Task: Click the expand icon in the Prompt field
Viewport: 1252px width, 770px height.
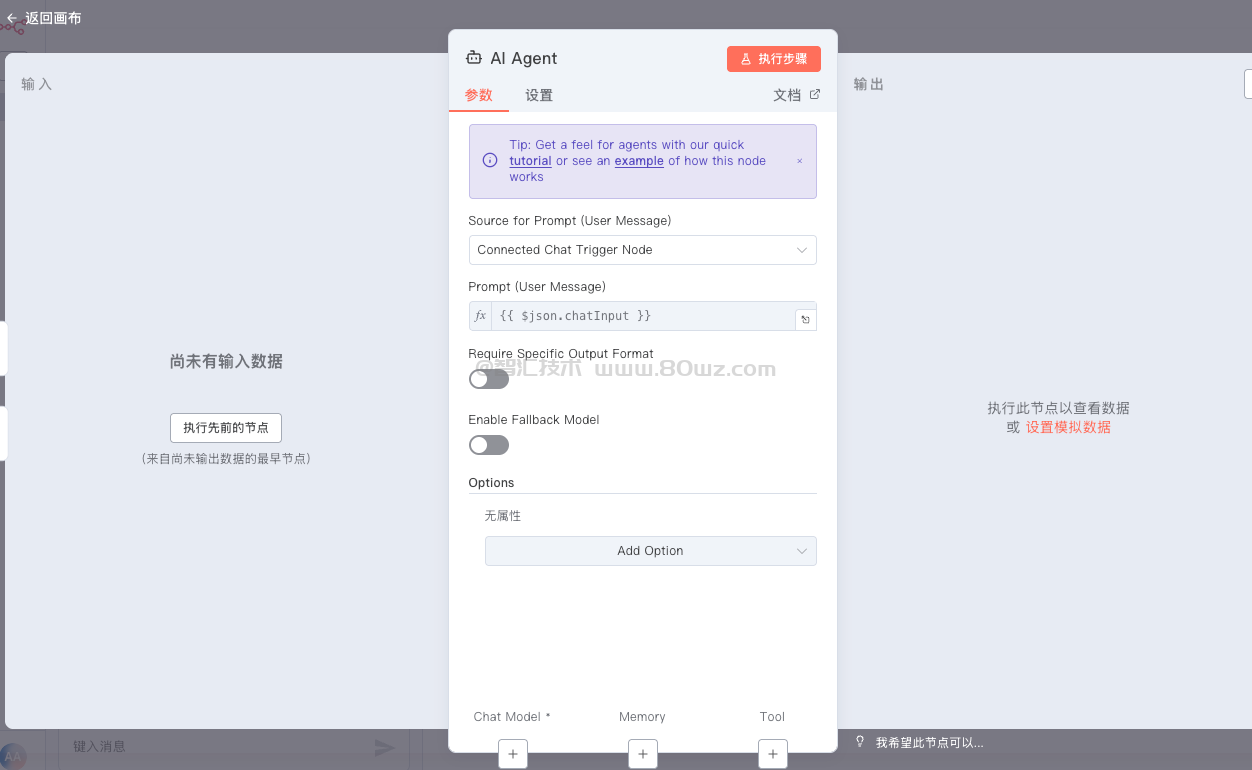Action: click(805, 320)
